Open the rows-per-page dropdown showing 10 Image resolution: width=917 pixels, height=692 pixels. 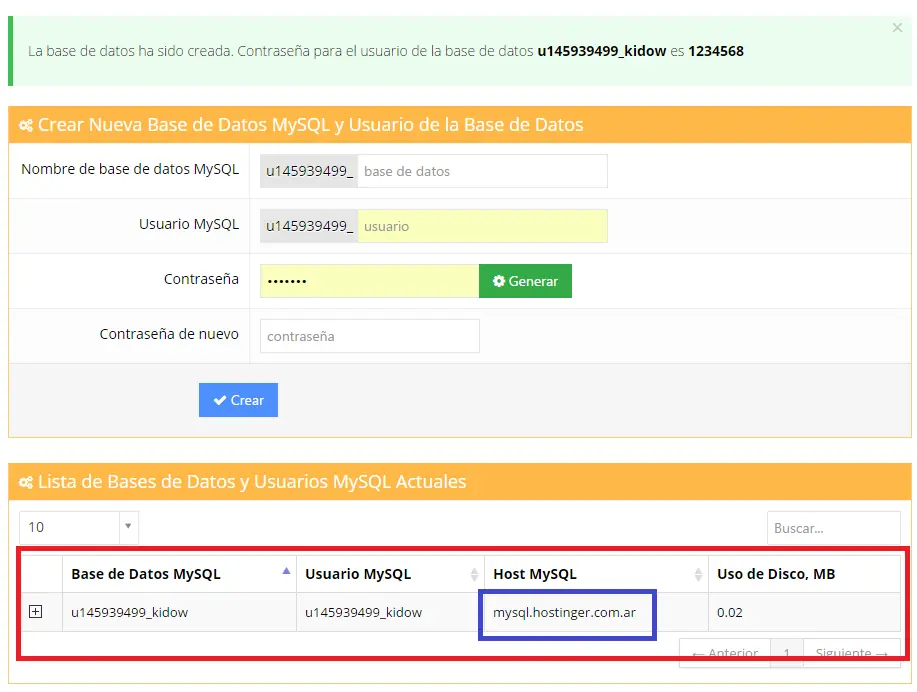click(79, 527)
